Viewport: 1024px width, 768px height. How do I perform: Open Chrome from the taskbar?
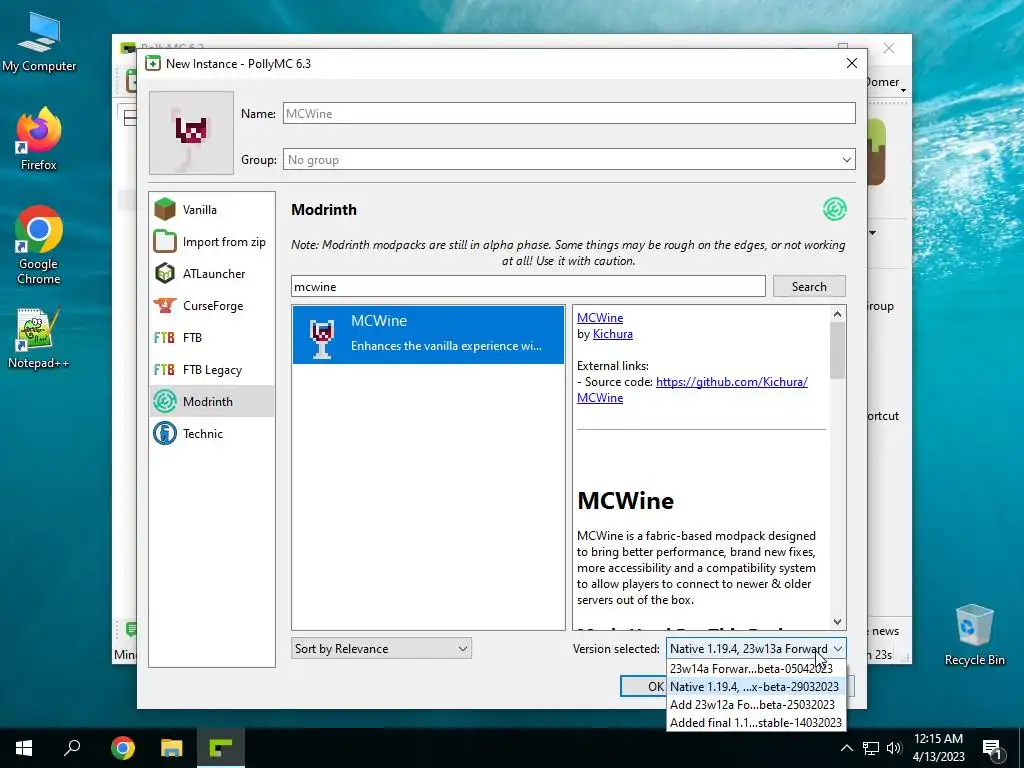(122, 748)
